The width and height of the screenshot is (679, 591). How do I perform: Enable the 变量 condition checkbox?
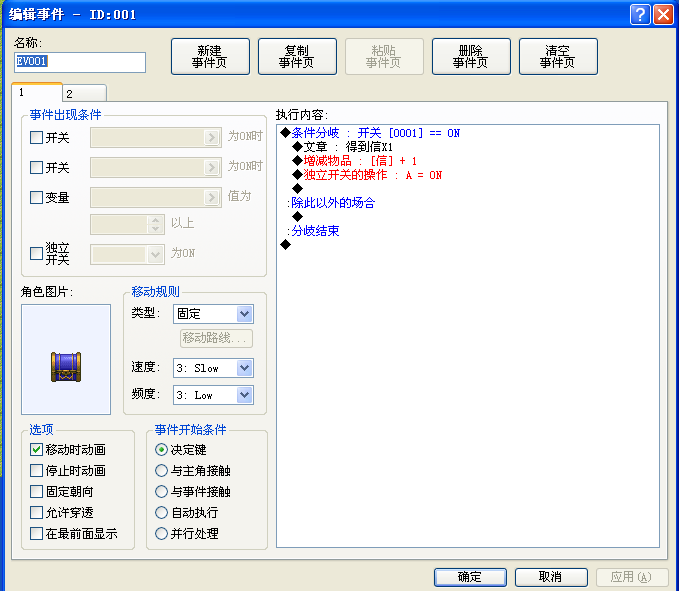36,197
